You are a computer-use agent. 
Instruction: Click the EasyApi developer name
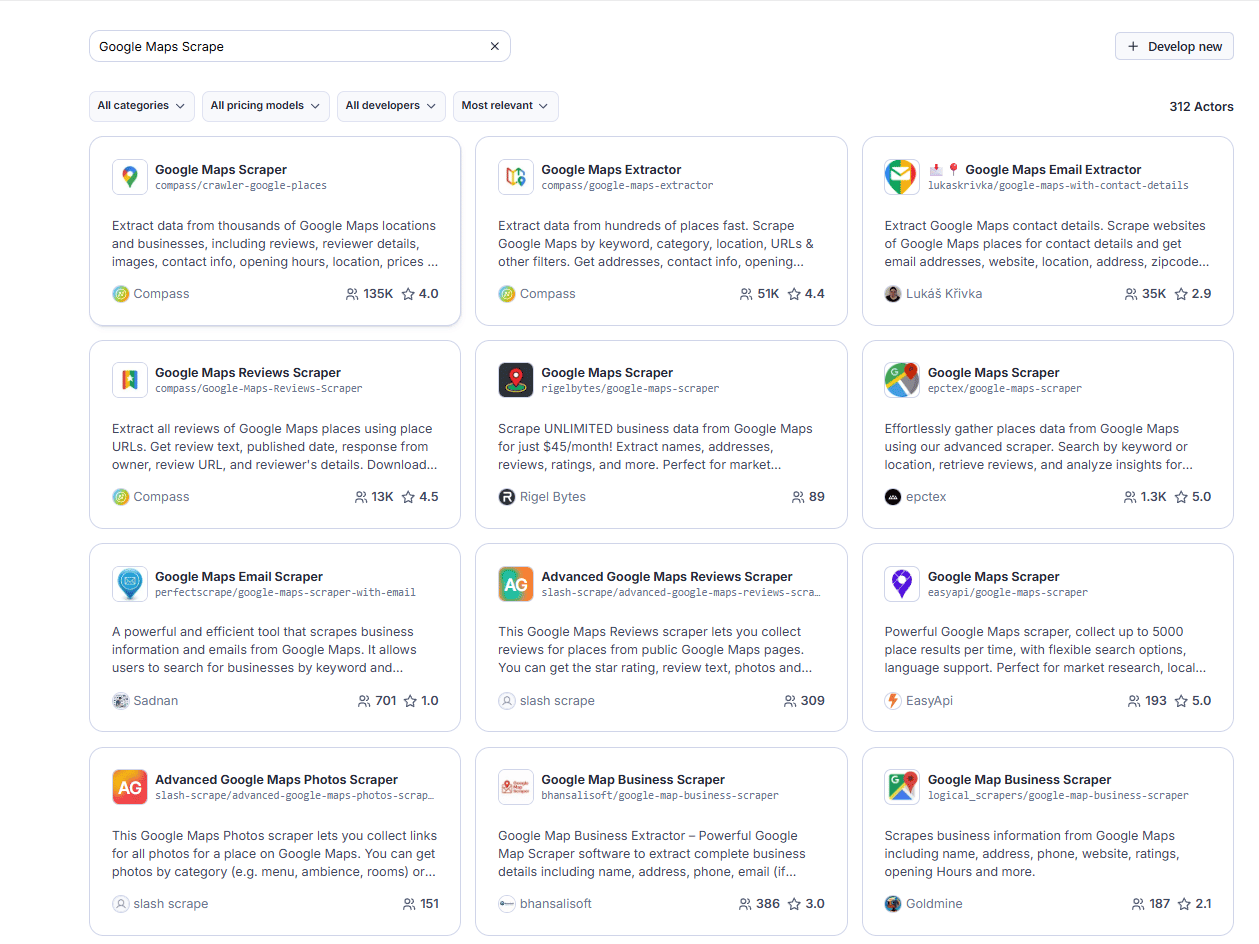point(929,701)
